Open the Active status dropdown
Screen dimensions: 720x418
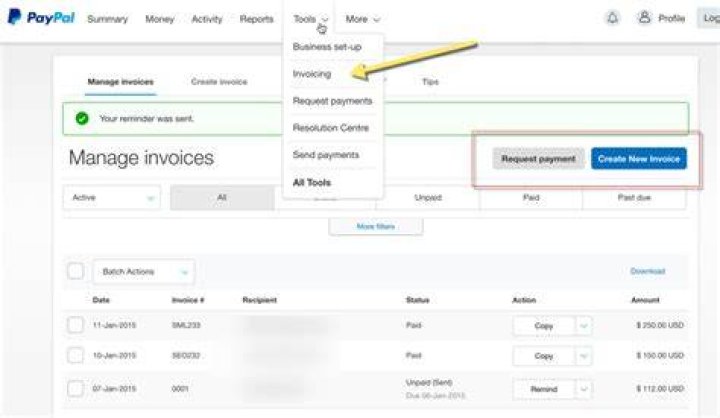[x=112, y=198]
